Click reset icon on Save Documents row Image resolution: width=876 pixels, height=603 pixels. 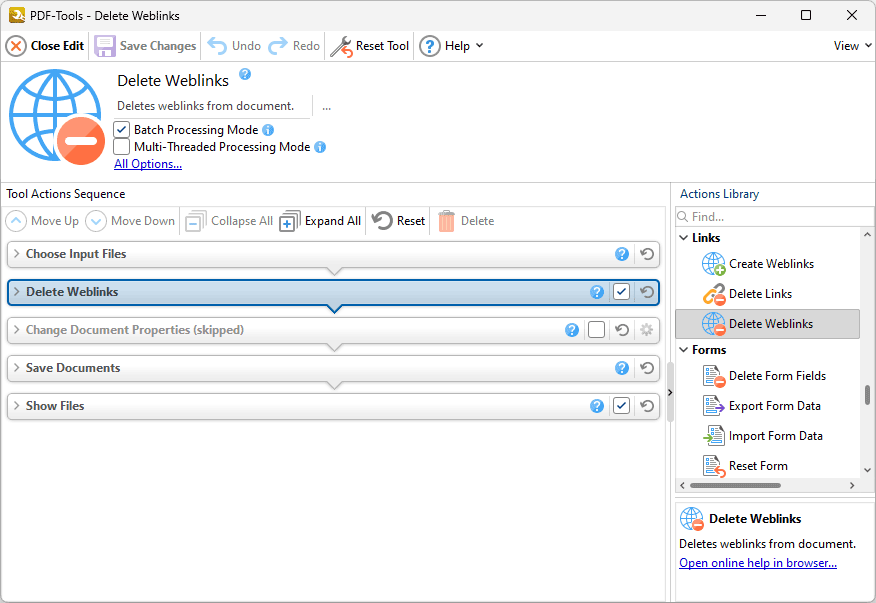coord(647,368)
